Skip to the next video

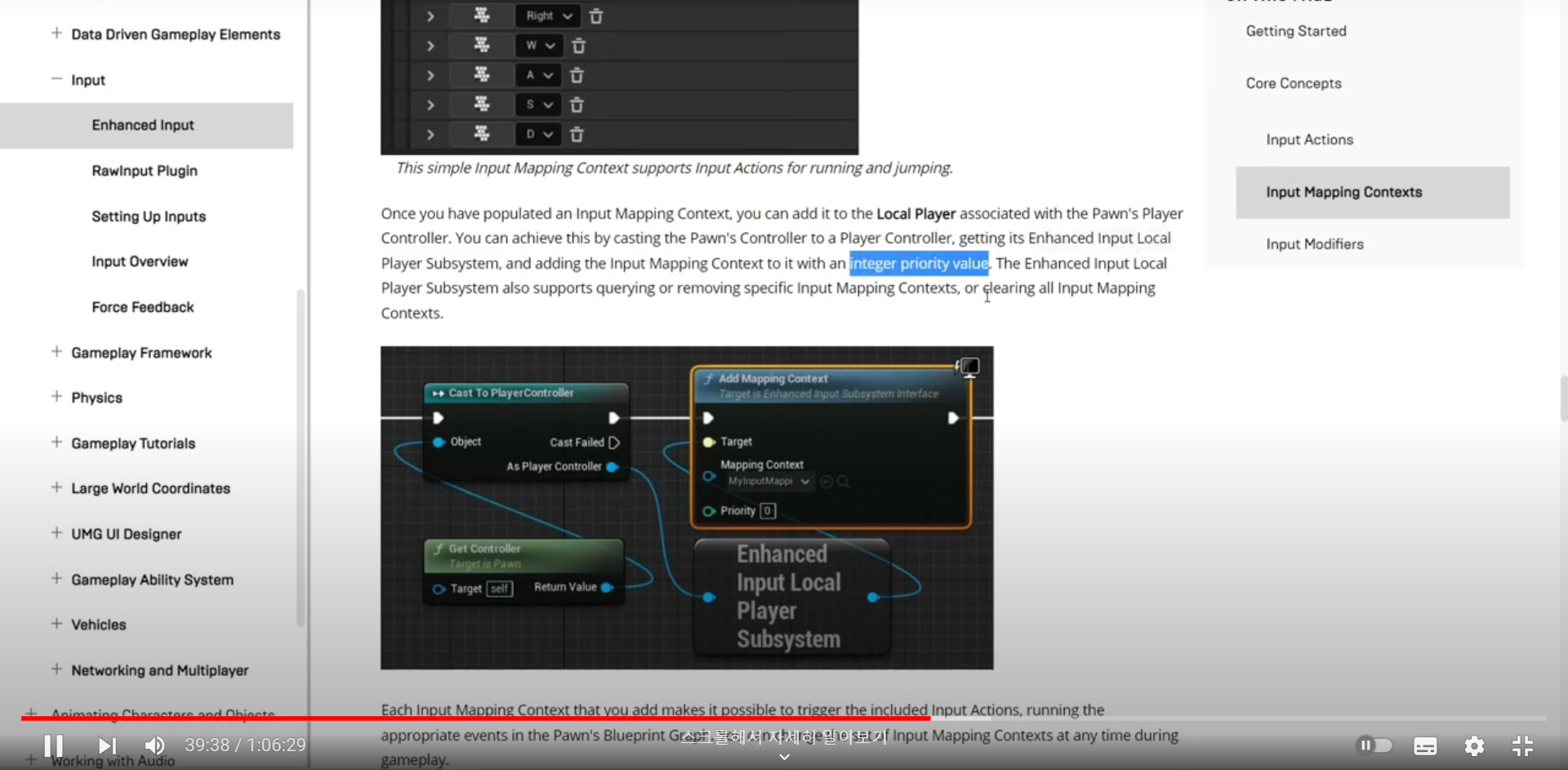pyautogui.click(x=107, y=746)
